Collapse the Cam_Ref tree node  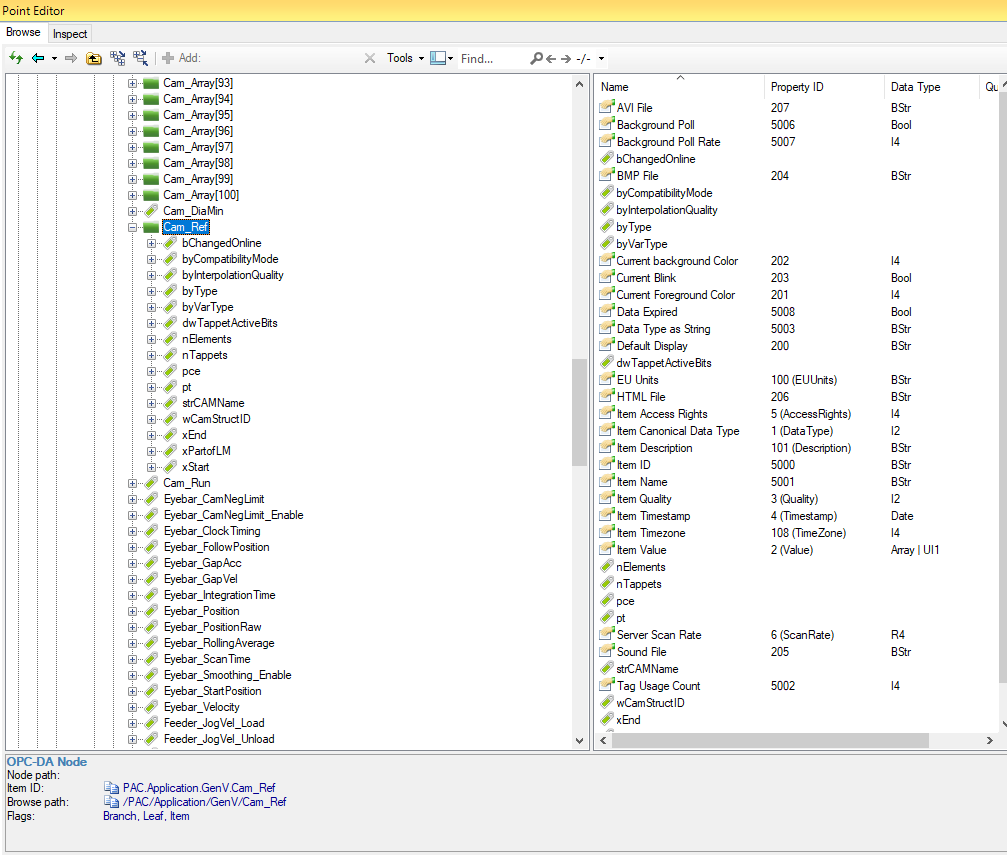[x=133, y=227]
